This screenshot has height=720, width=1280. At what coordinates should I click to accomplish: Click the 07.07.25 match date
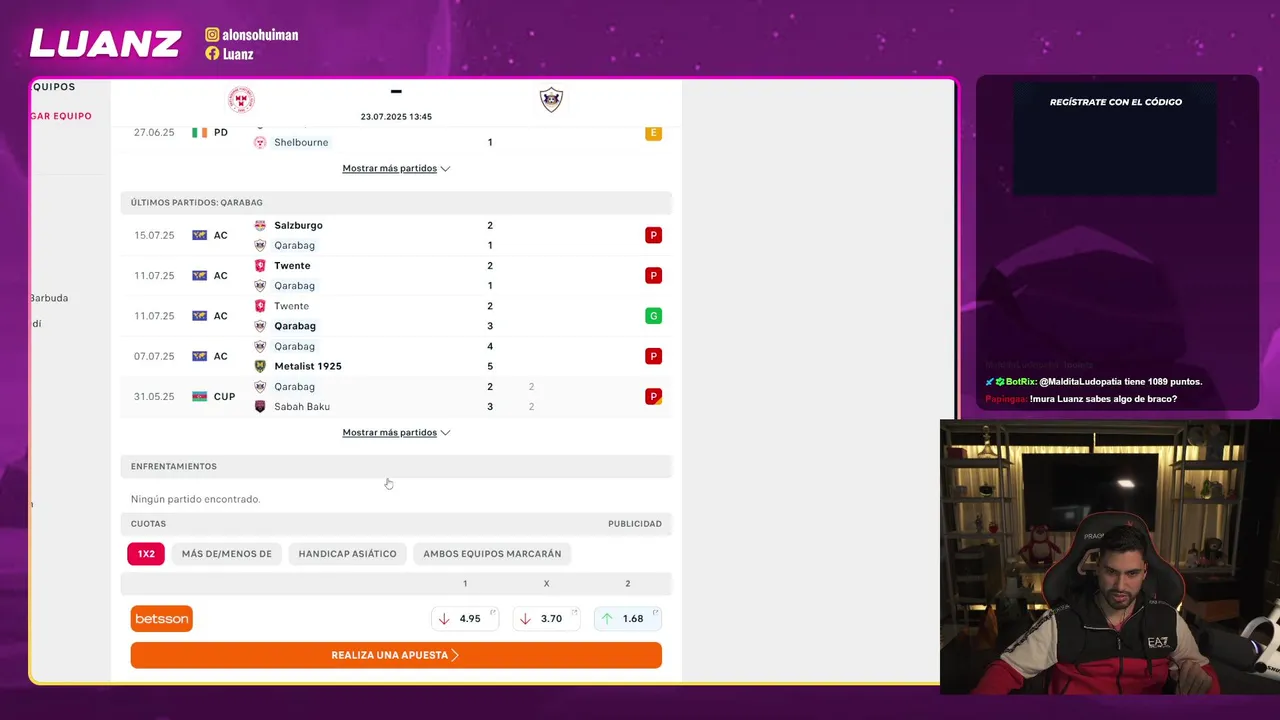pyautogui.click(x=154, y=356)
